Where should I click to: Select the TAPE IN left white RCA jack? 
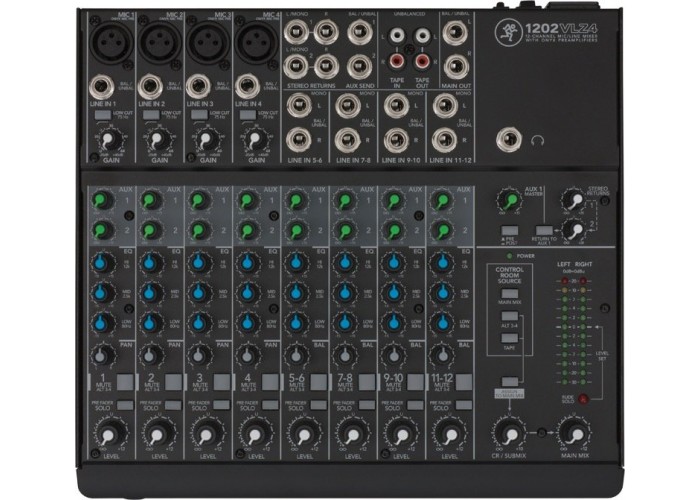point(396,35)
